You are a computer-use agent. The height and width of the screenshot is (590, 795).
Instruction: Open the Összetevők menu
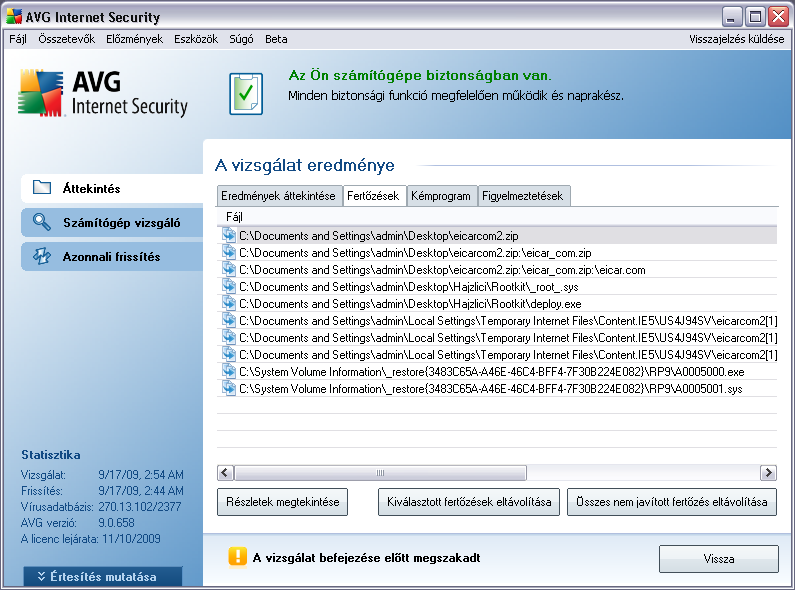point(66,39)
